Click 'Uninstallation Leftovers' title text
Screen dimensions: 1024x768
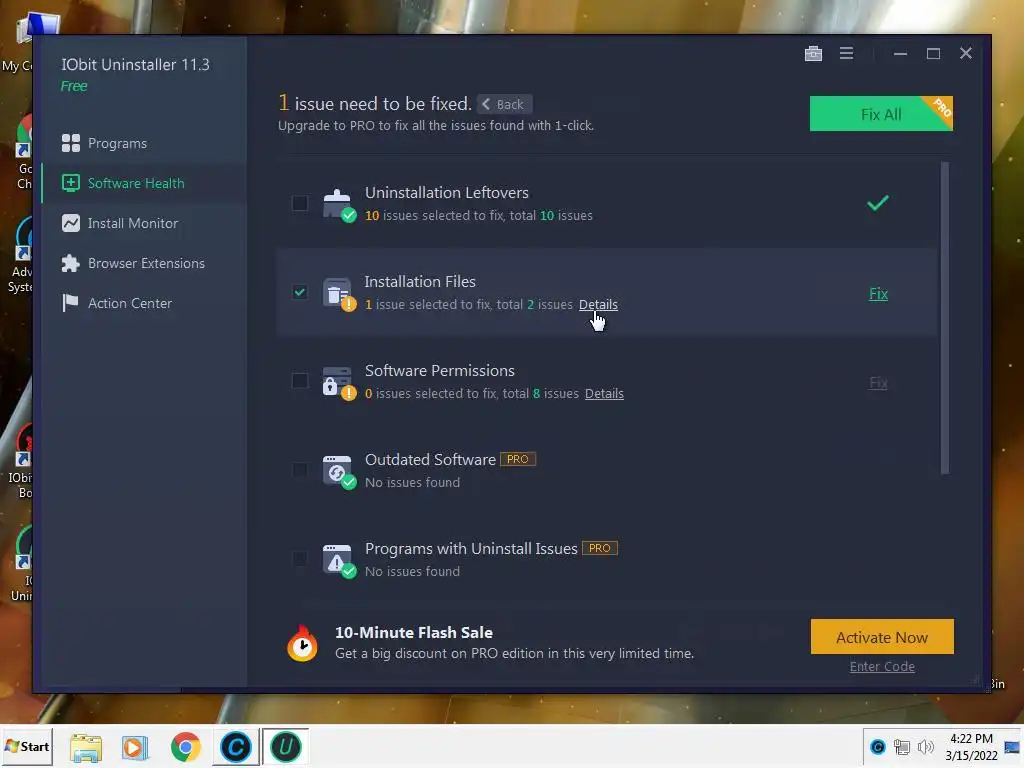coord(447,193)
